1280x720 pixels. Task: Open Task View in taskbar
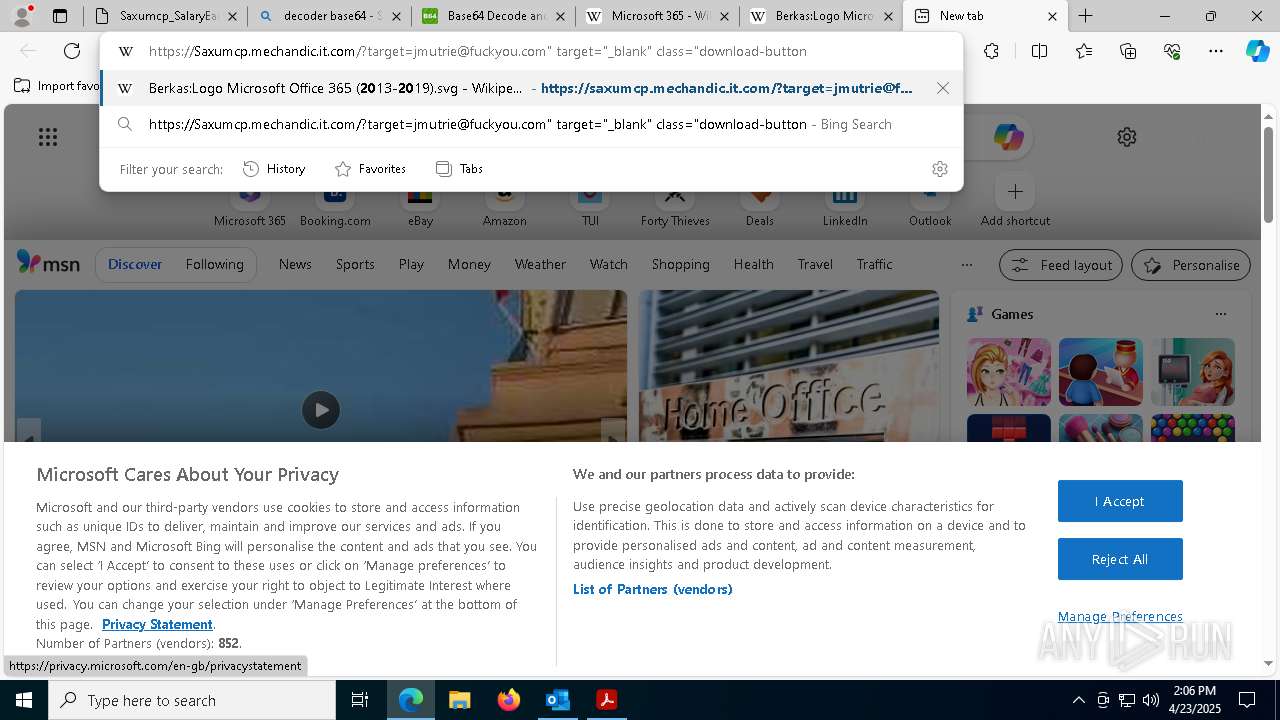(360, 700)
